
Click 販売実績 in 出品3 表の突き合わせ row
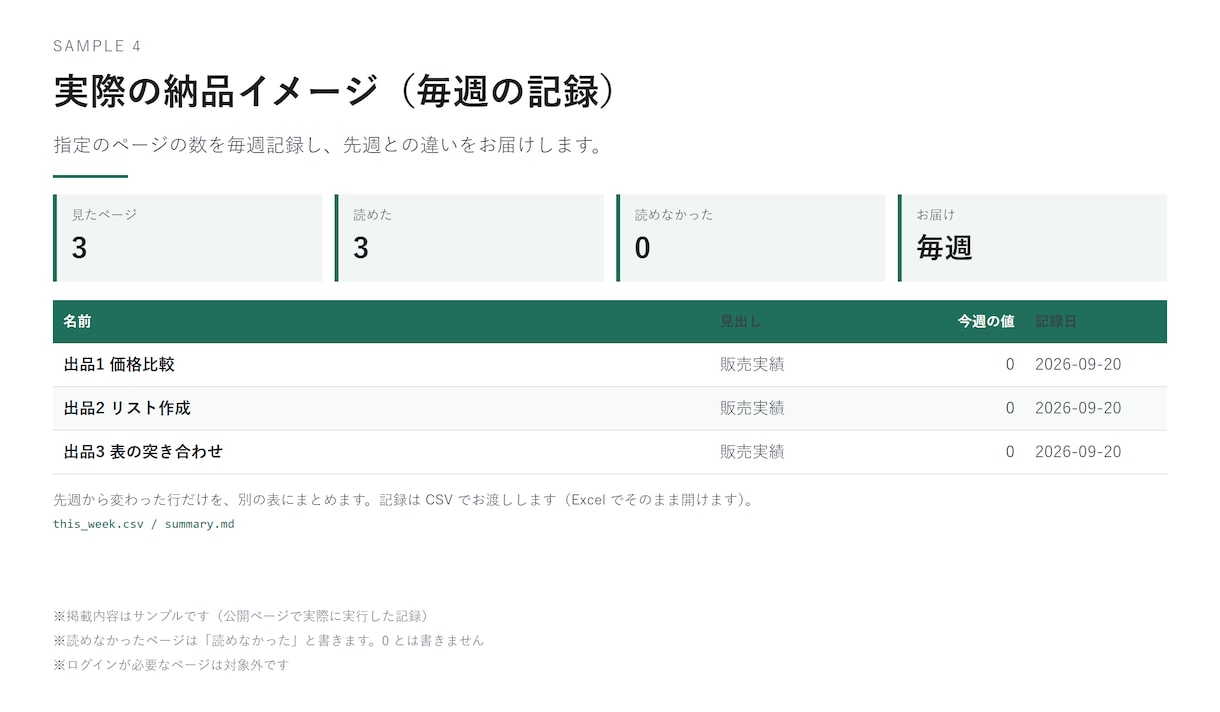click(752, 452)
